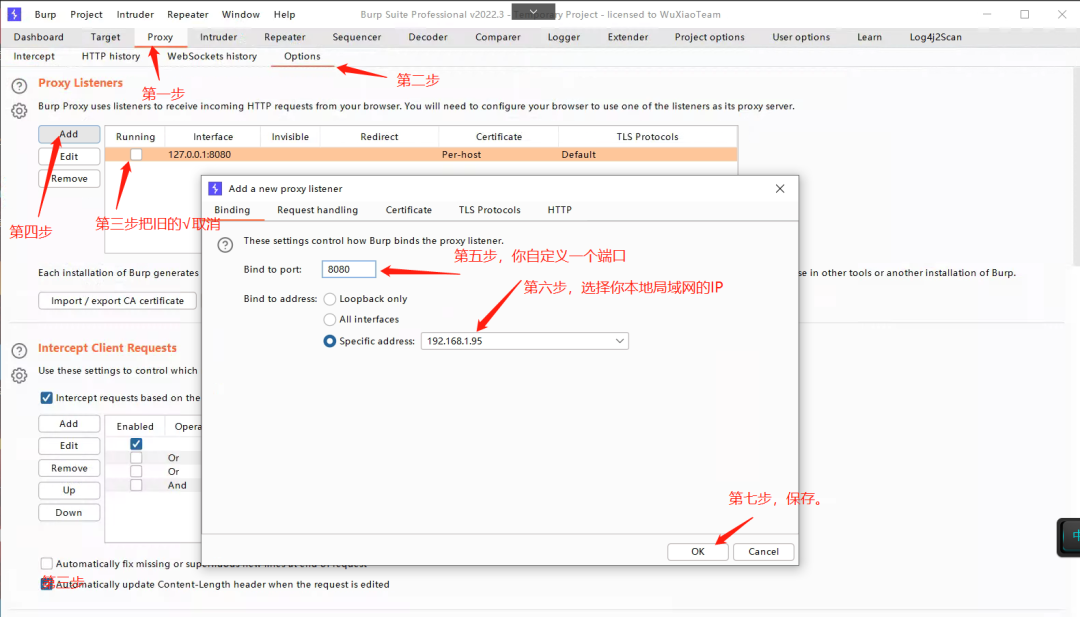Screen dimensions: 1080x617
Task: Open the Project options tab
Action: click(x=709, y=37)
